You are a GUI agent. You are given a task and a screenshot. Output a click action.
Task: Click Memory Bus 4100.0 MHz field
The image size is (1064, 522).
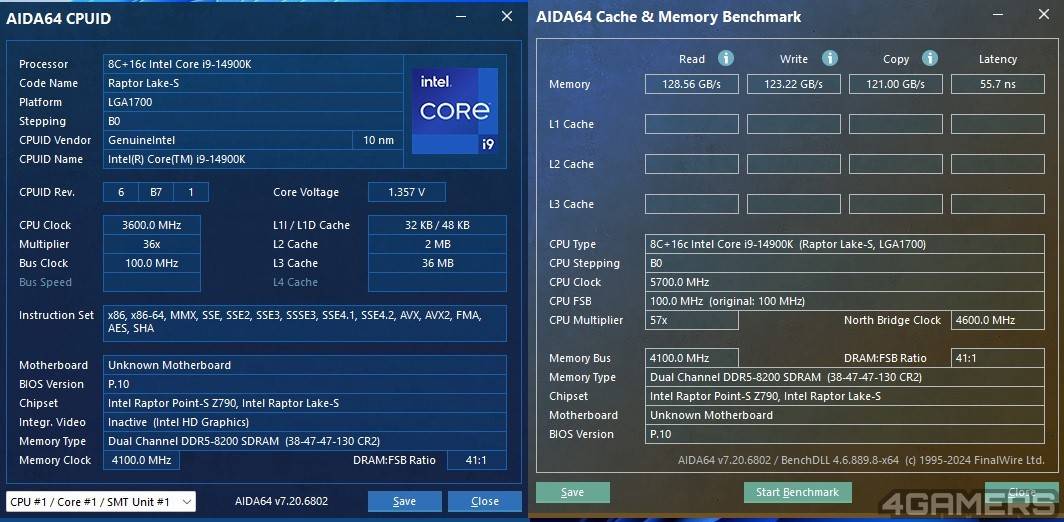(x=691, y=358)
